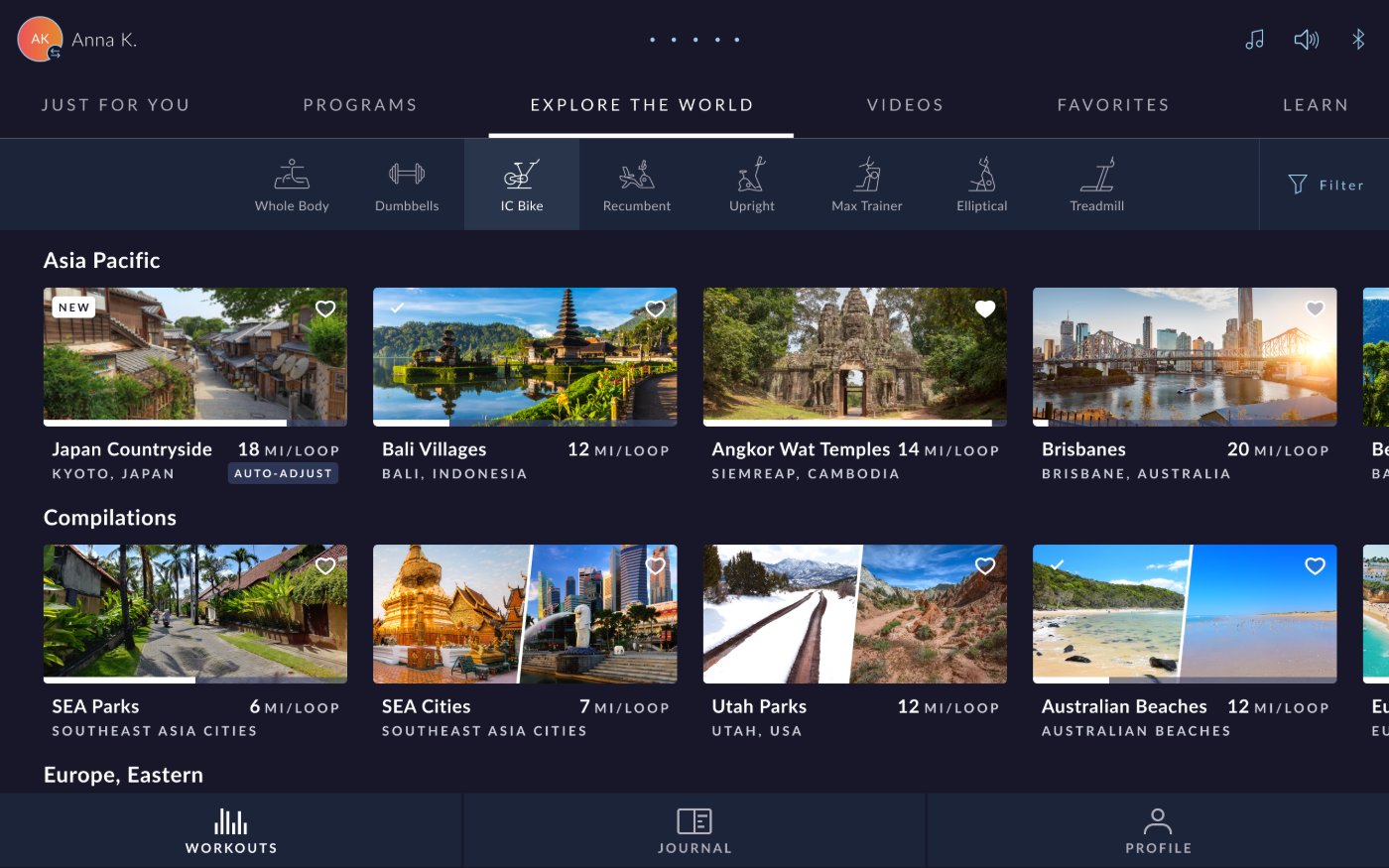
Task: Pick the Upright bike icon
Action: (752, 175)
